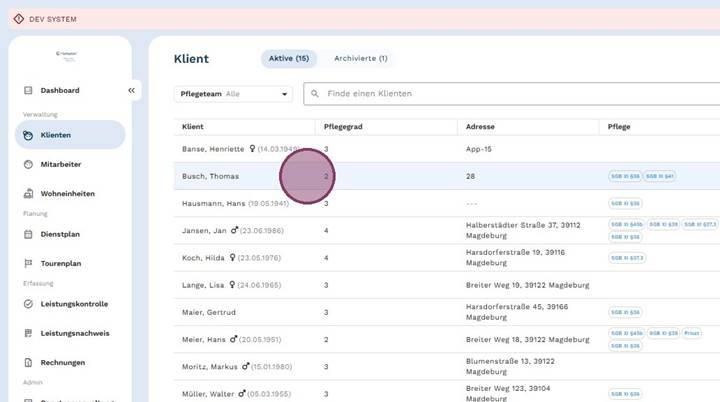720x402 pixels.
Task: Open Wohneinheiten menu entry
Action: pyautogui.click(x=68, y=194)
